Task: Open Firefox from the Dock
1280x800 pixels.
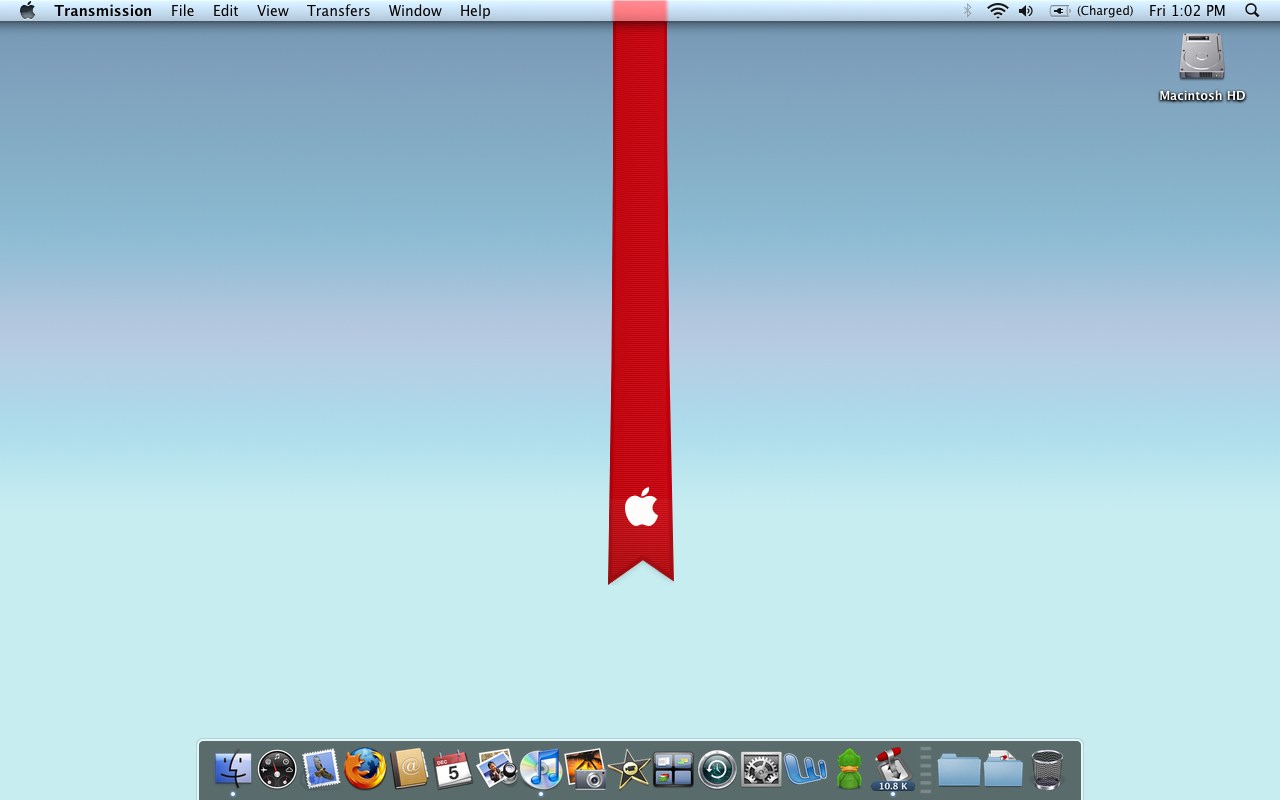Action: pos(365,769)
